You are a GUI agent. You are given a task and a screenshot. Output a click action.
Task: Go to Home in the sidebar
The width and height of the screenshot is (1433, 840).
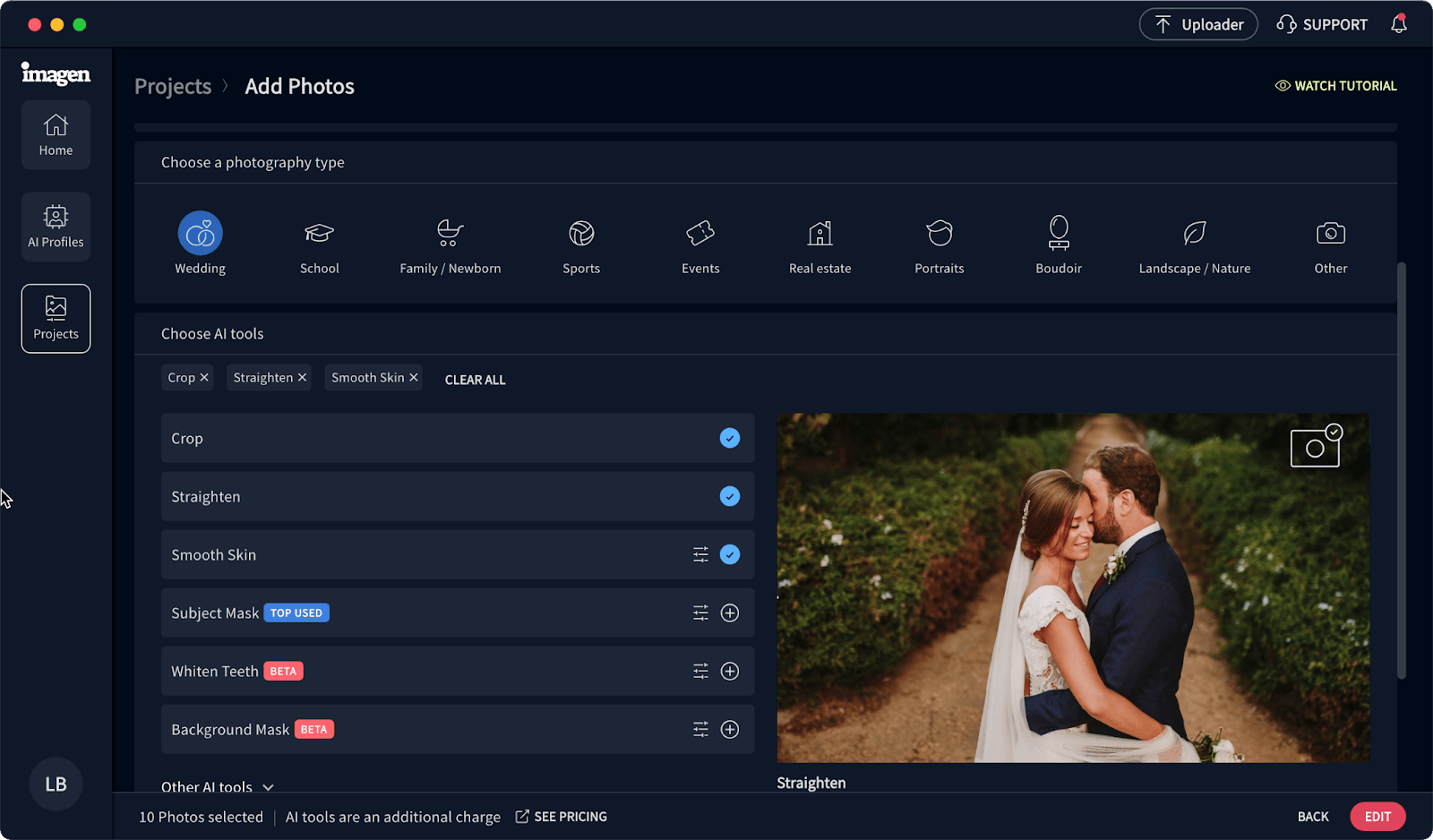click(x=56, y=134)
